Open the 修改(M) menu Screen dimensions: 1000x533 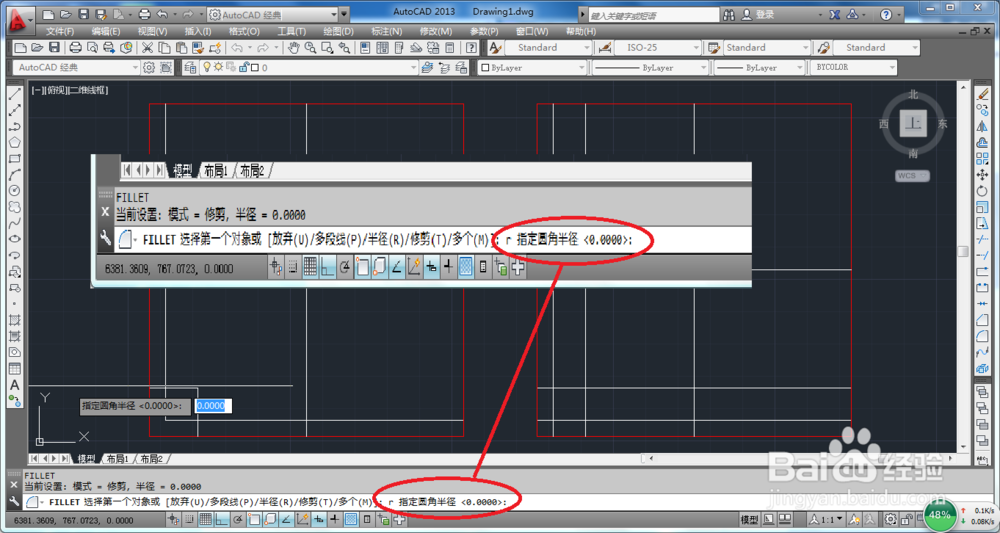(436, 31)
